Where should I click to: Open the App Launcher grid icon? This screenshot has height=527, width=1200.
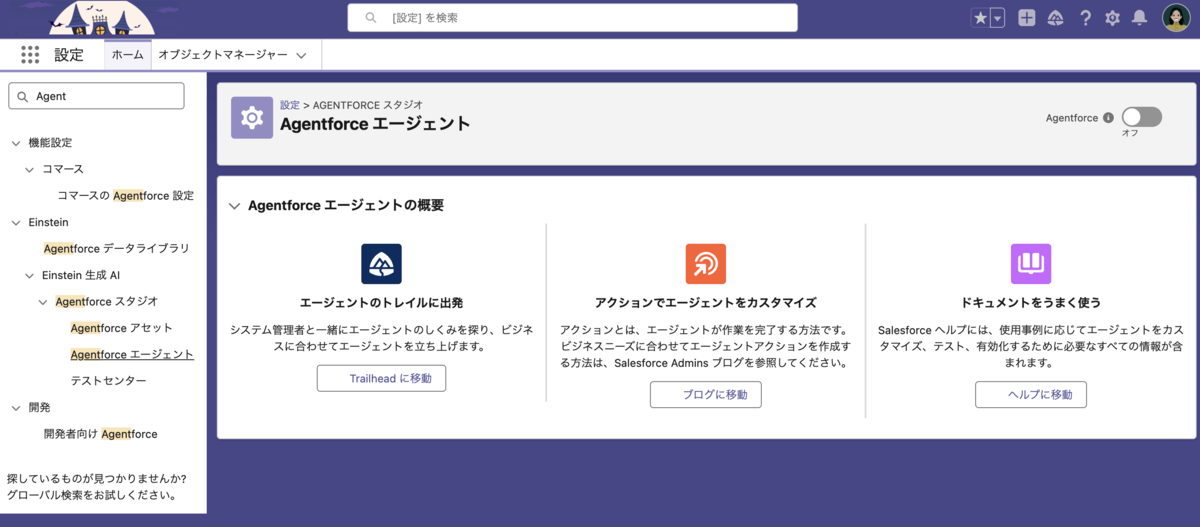tap(30, 55)
